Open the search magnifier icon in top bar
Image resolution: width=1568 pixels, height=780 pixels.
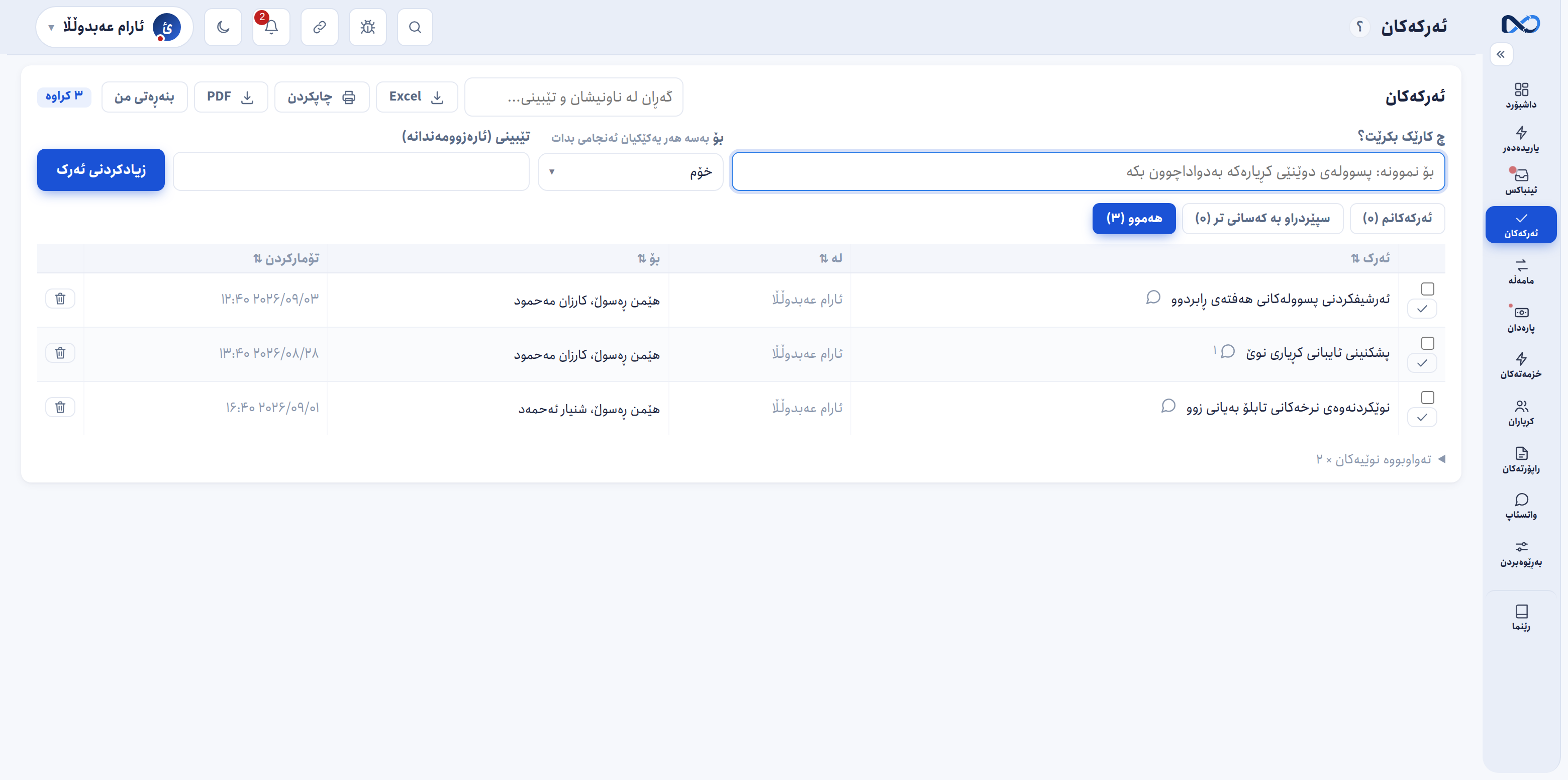tap(415, 28)
